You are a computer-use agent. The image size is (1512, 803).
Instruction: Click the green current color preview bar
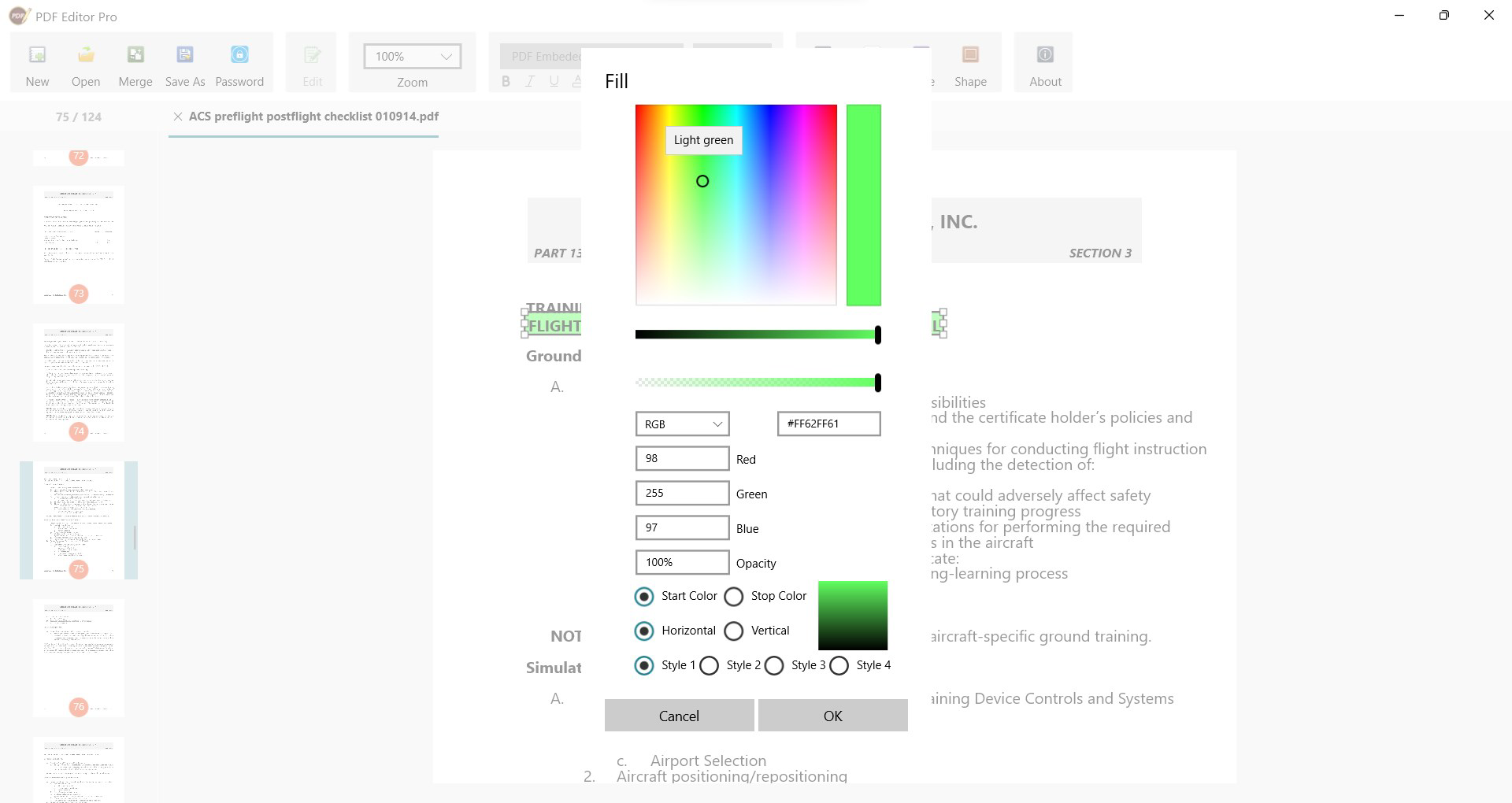pyautogui.click(x=864, y=205)
